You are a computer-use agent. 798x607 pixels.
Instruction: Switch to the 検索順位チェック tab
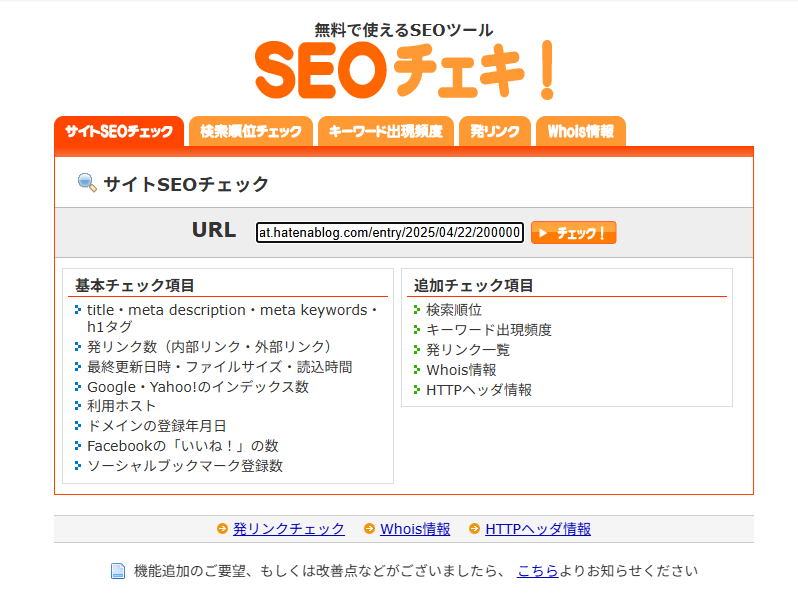click(x=251, y=131)
